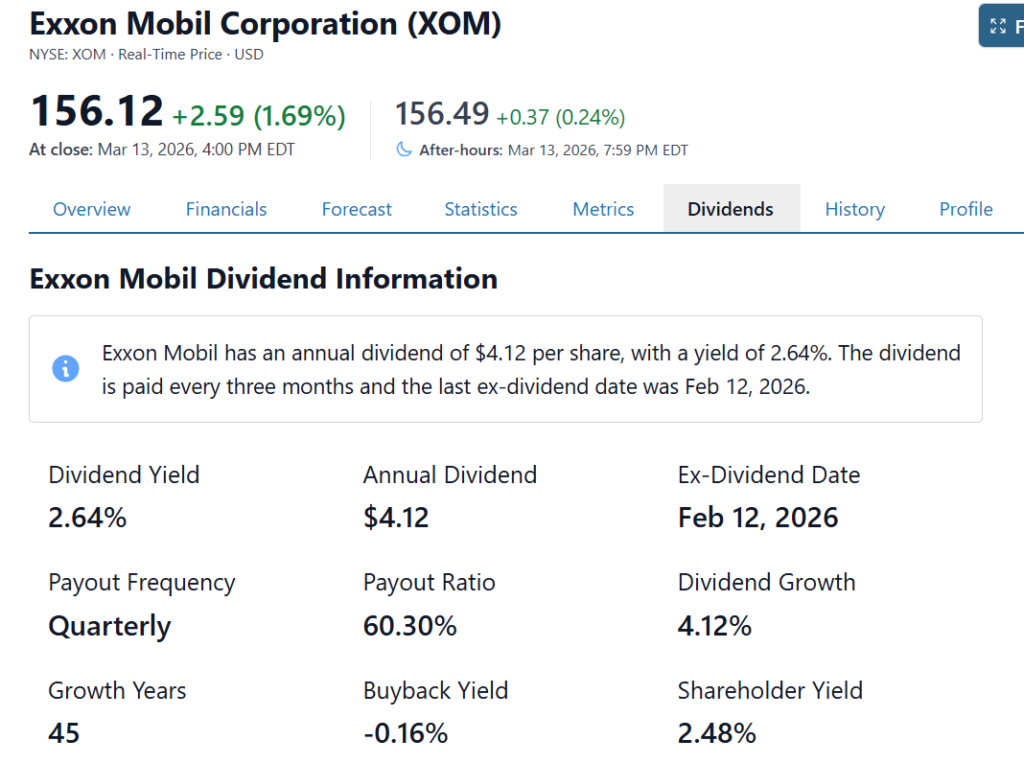The image size is (1024, 763).
Task: Click the 156.49 after-hours price
Action: tap(442, 114)
